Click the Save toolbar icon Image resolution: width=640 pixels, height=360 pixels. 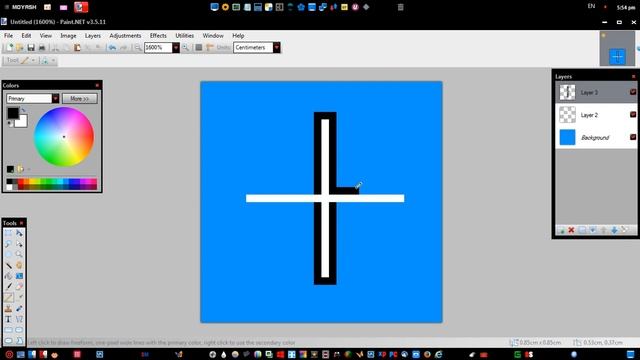[31, 48]
